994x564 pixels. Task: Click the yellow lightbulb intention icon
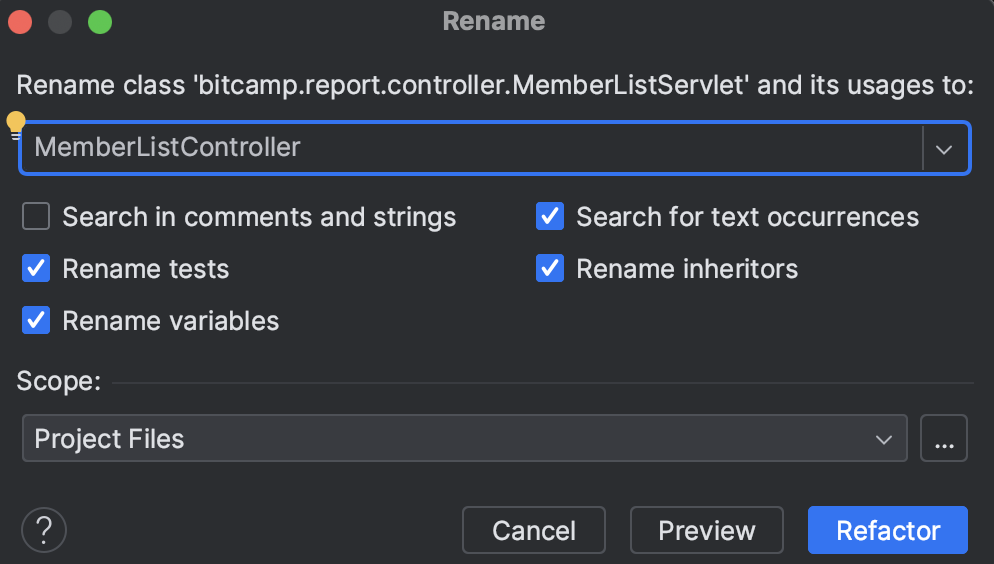16,124
